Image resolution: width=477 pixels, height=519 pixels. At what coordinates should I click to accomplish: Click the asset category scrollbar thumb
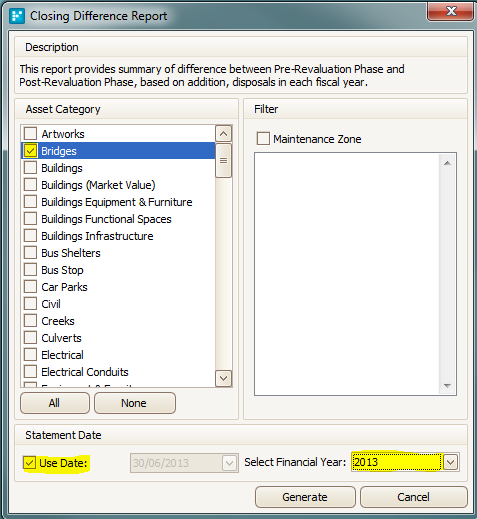223,160
